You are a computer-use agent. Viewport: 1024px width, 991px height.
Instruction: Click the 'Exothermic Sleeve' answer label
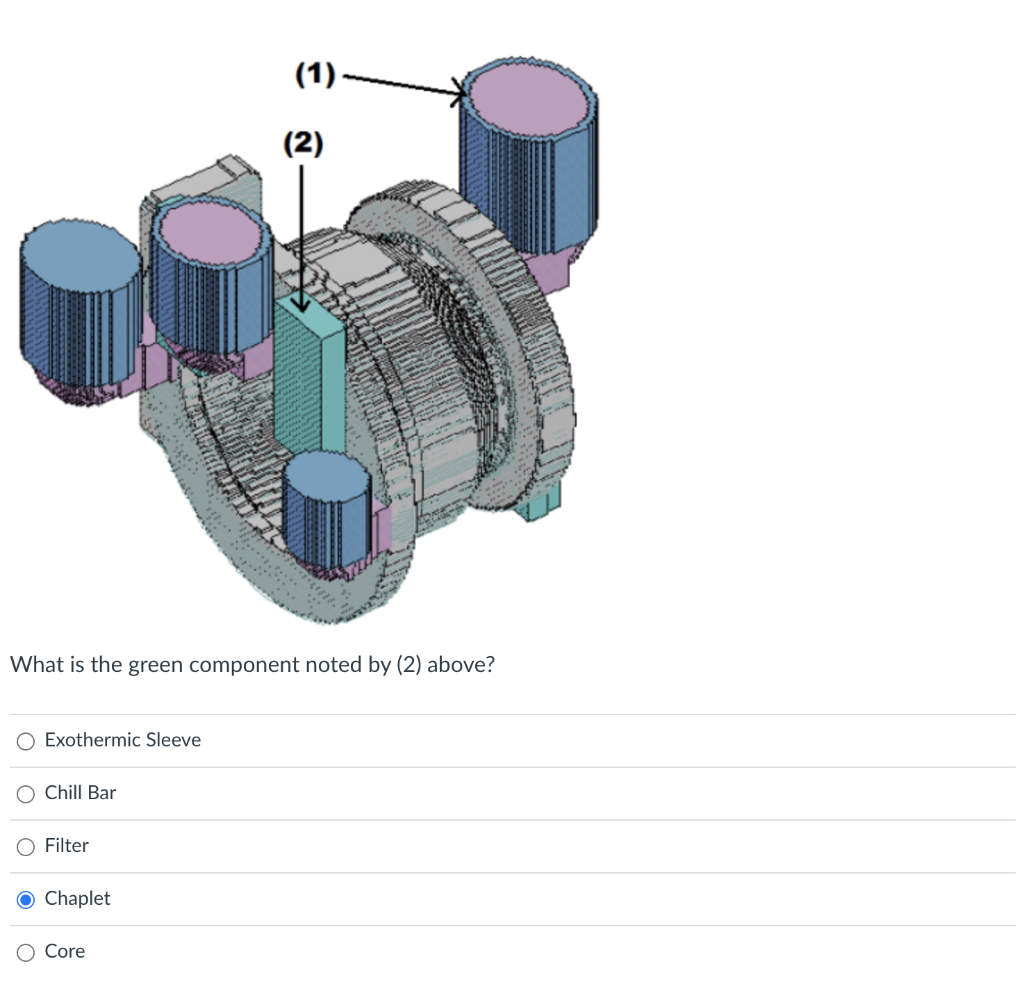pyautogui.click(x=123, y=739)
